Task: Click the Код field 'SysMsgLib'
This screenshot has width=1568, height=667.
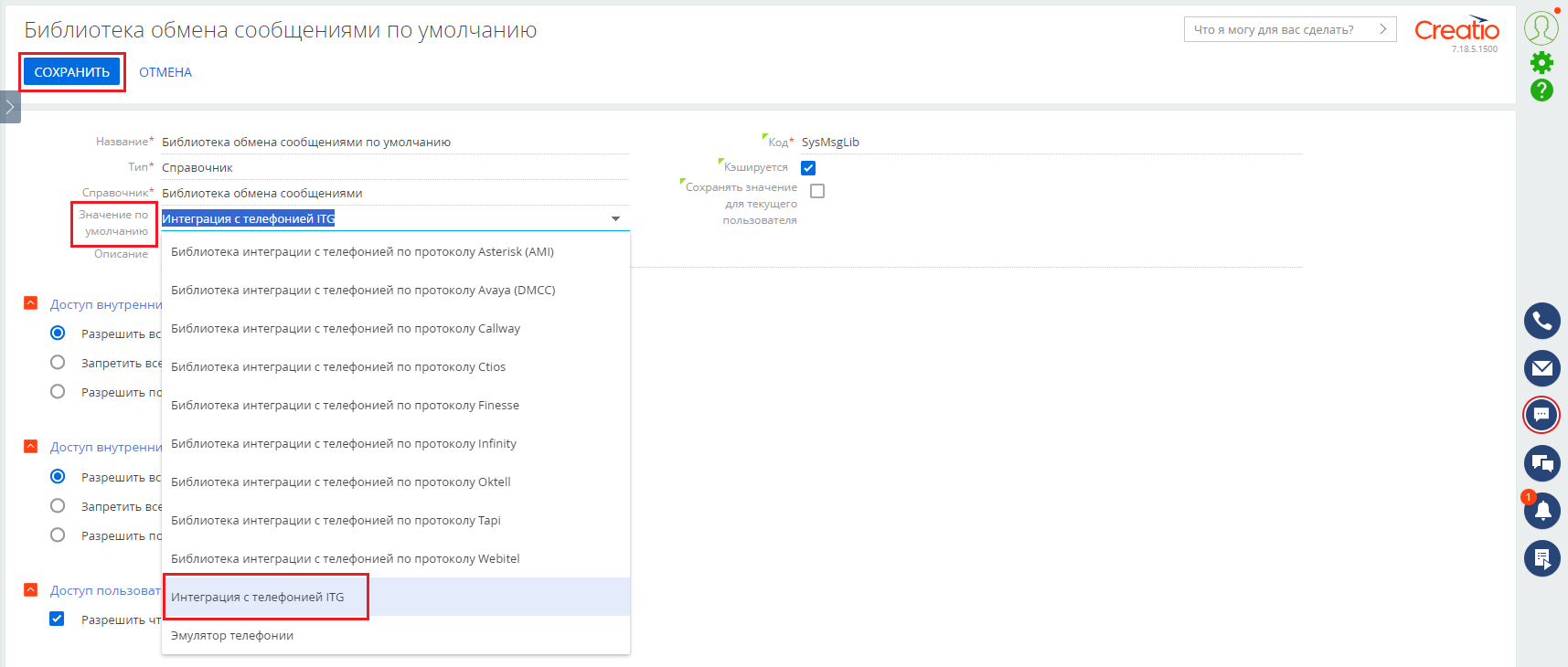Action: coord(1051,142)
